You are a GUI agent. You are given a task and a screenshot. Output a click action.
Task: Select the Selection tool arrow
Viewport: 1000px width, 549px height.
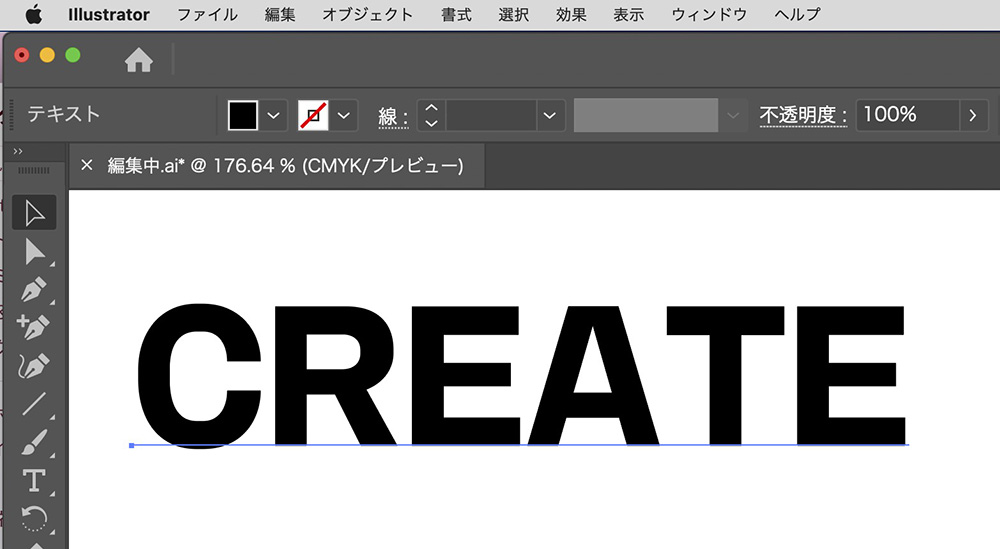[x=34, y=213]
